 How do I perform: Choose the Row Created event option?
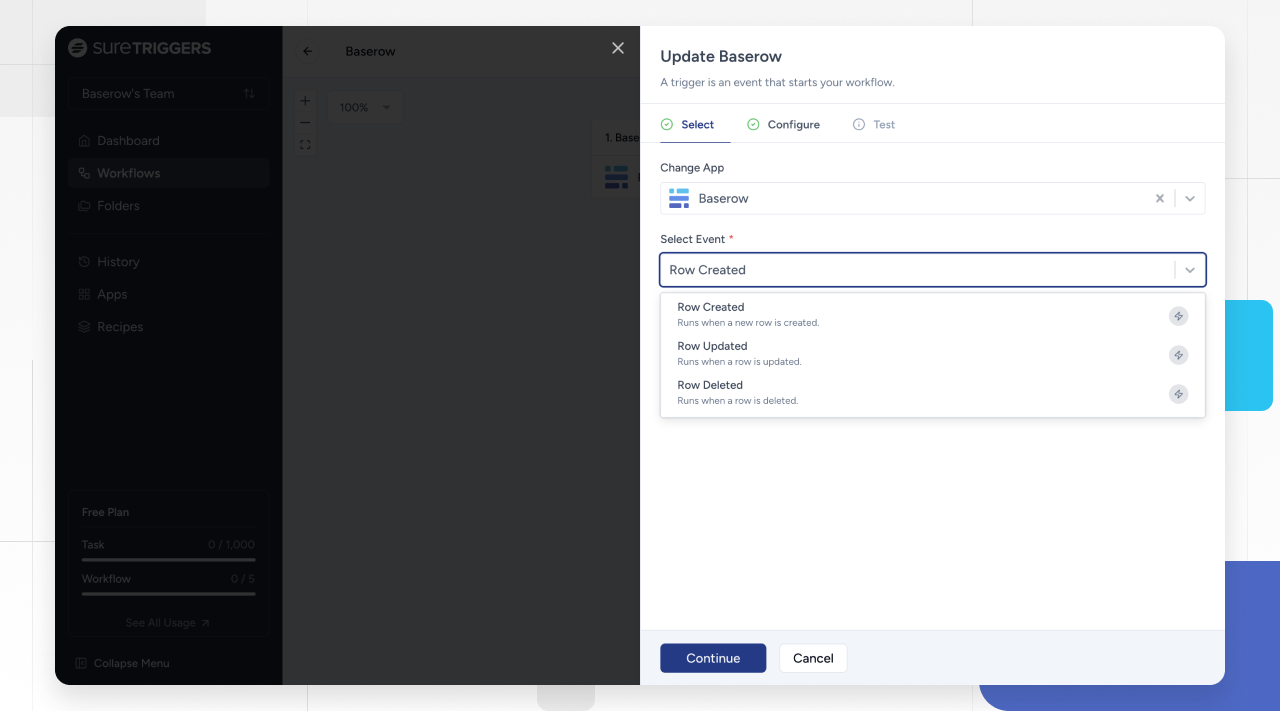coord(932,316)
